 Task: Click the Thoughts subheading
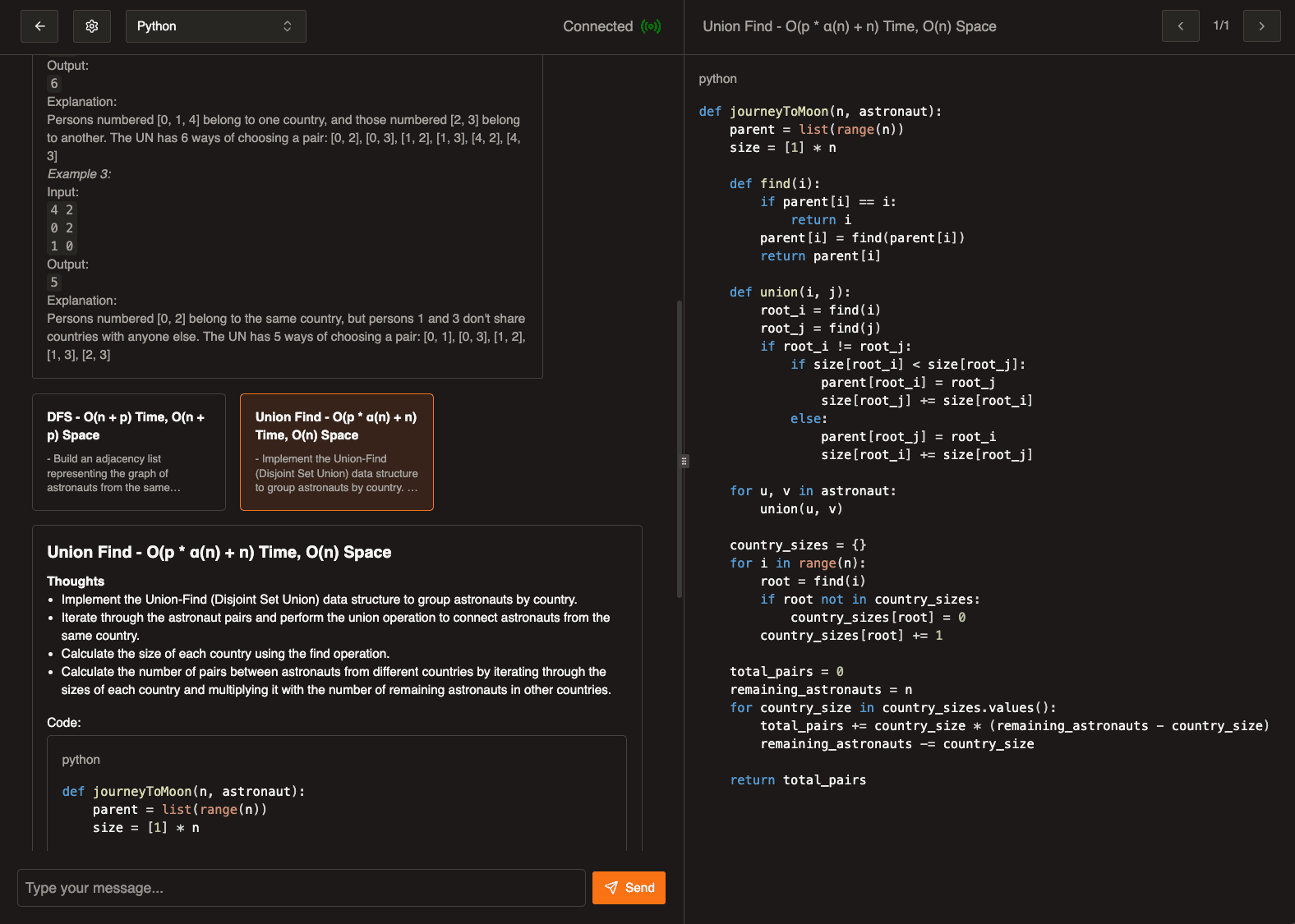click(76, 582)
